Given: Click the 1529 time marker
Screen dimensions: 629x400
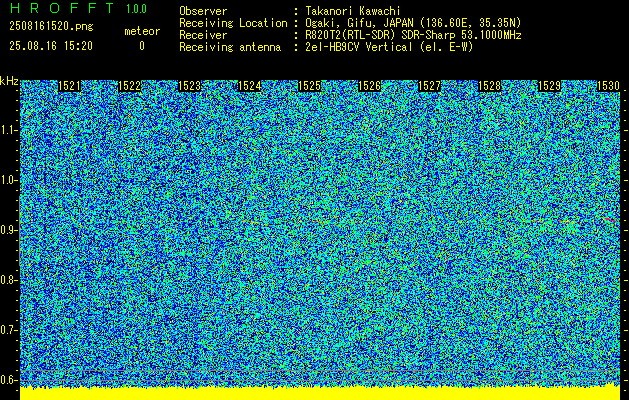Looking at the screenshot, I should tap(549, 86).
